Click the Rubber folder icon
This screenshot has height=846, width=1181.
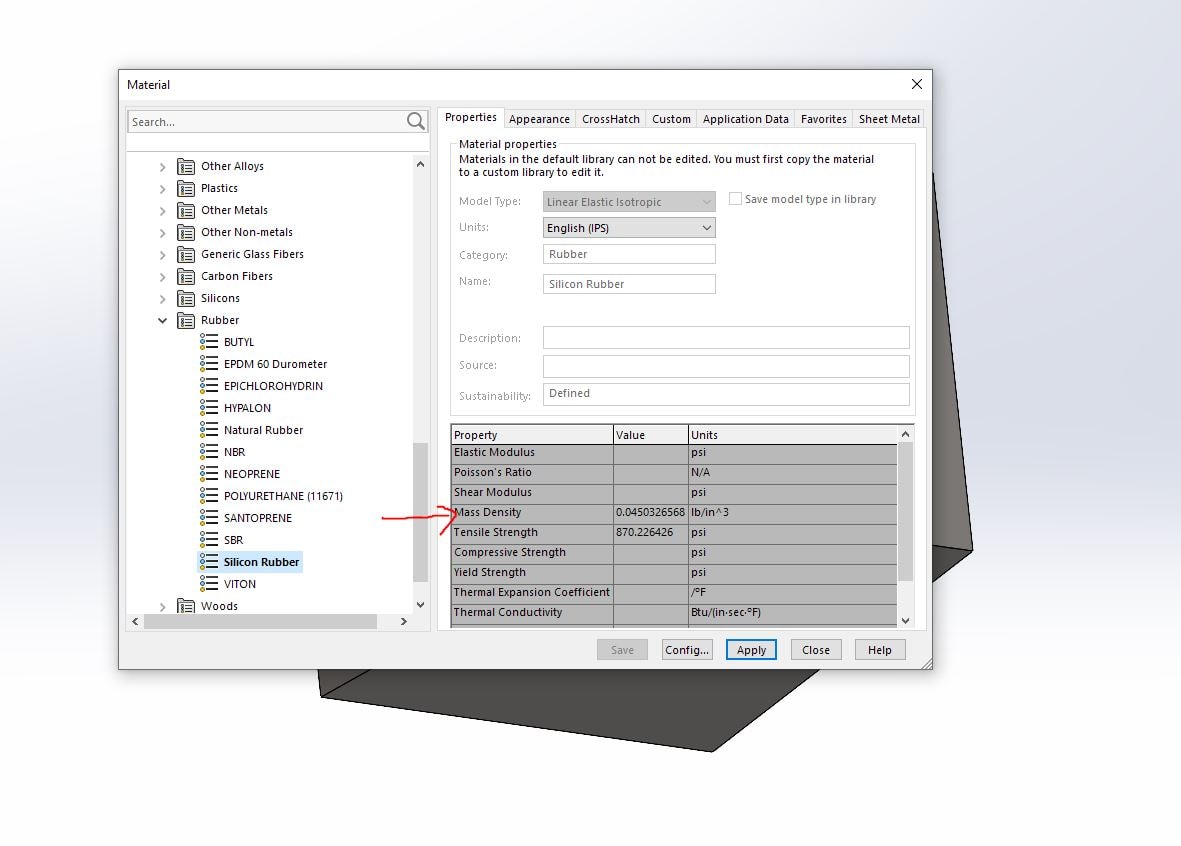point(185,320)
